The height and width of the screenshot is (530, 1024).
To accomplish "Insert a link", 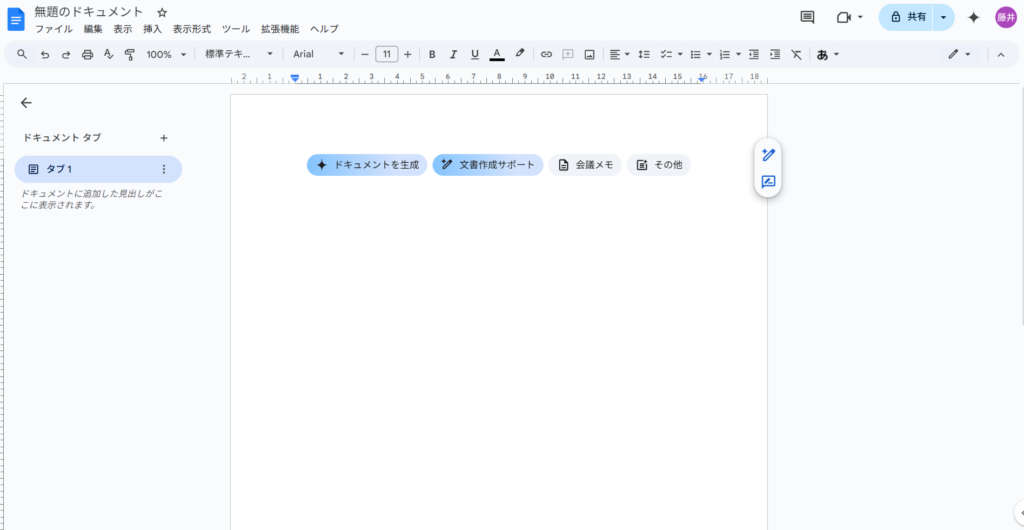I will (x=547, y=54).
